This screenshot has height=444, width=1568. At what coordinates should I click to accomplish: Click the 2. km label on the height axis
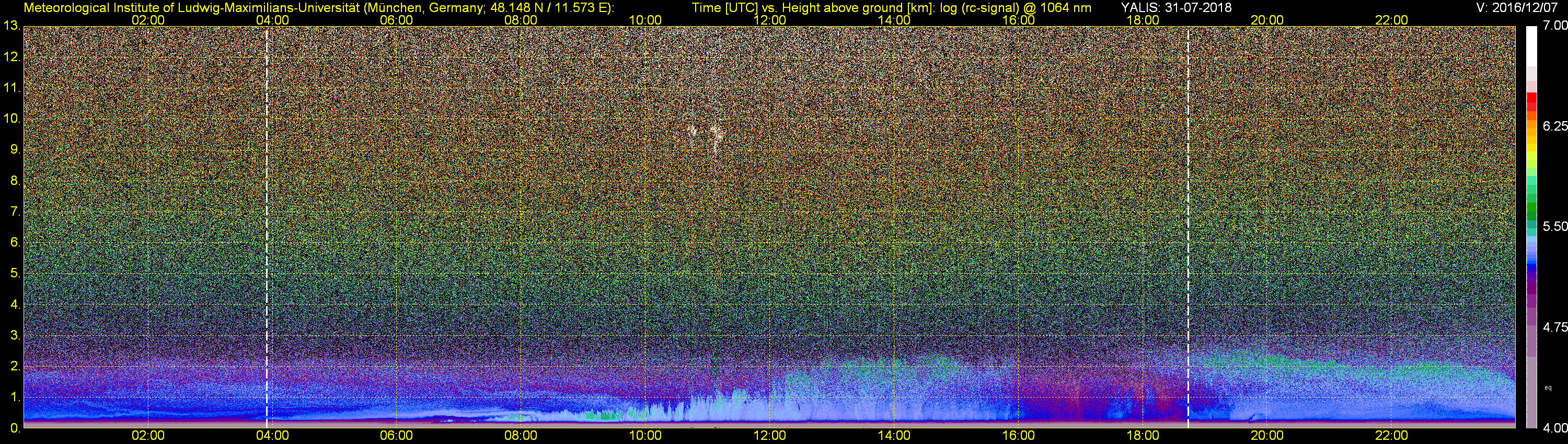click(x=15, y=366)
